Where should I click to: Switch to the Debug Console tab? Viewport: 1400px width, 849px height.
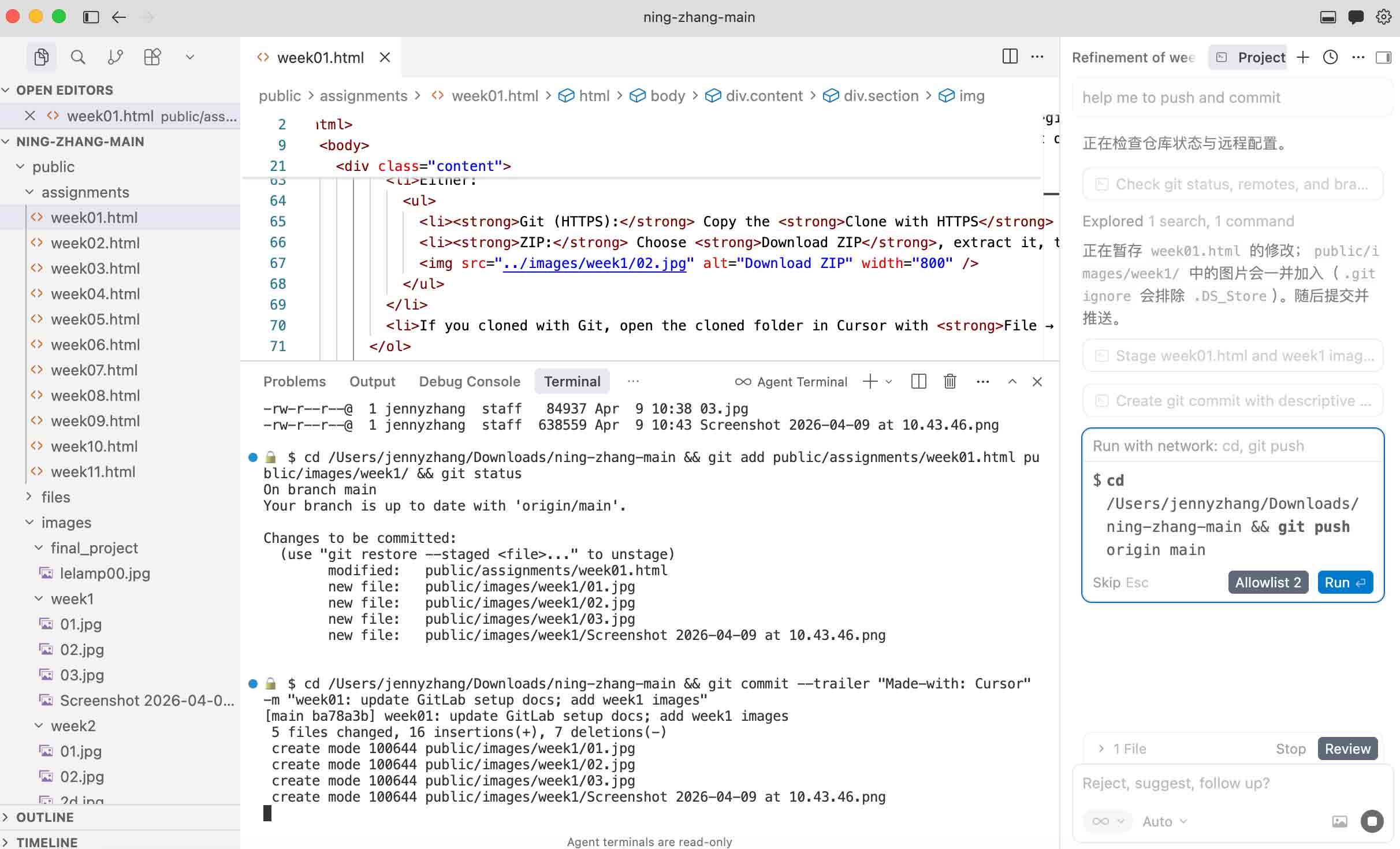469,381
